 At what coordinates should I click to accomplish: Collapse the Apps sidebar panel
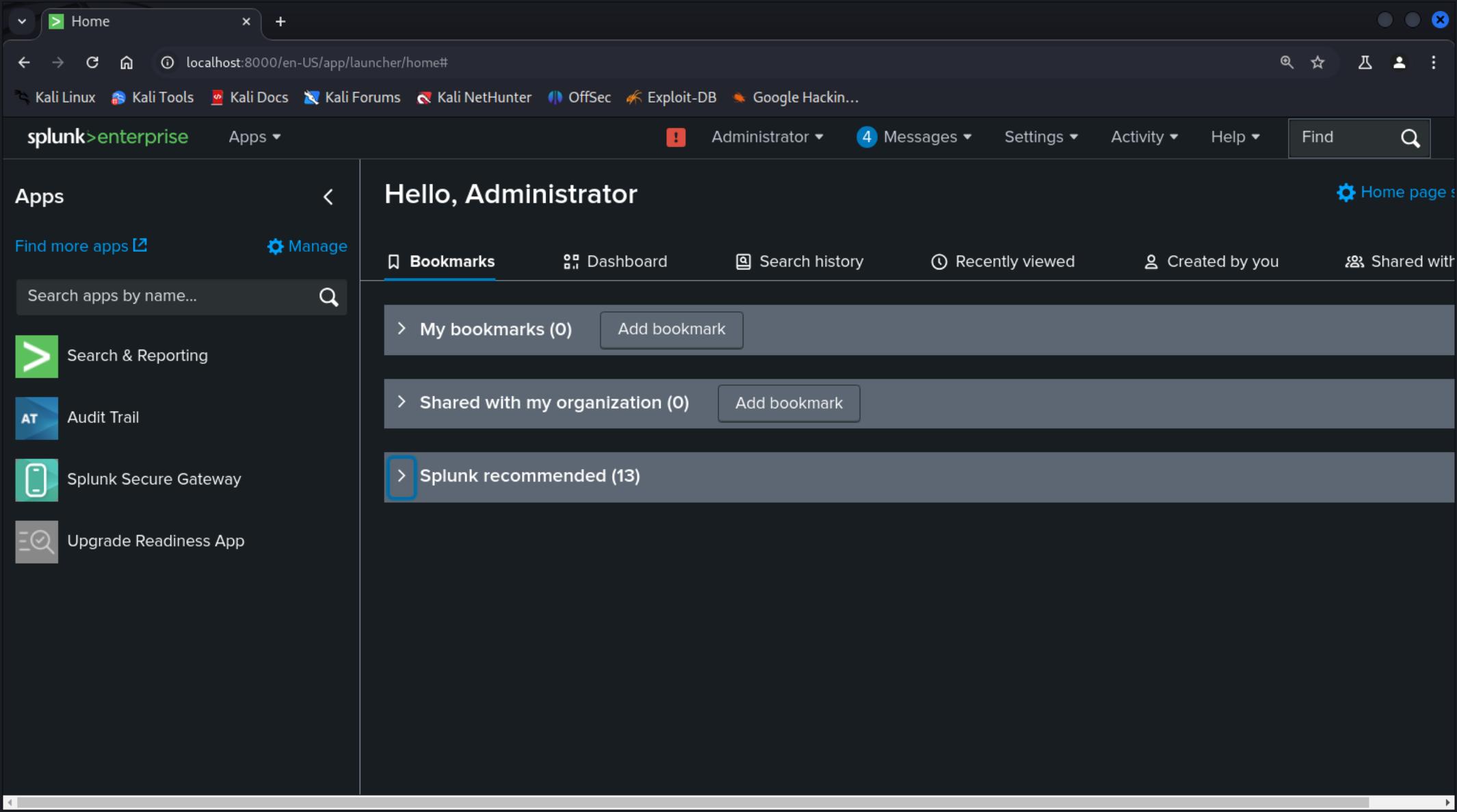click(328, 197)
